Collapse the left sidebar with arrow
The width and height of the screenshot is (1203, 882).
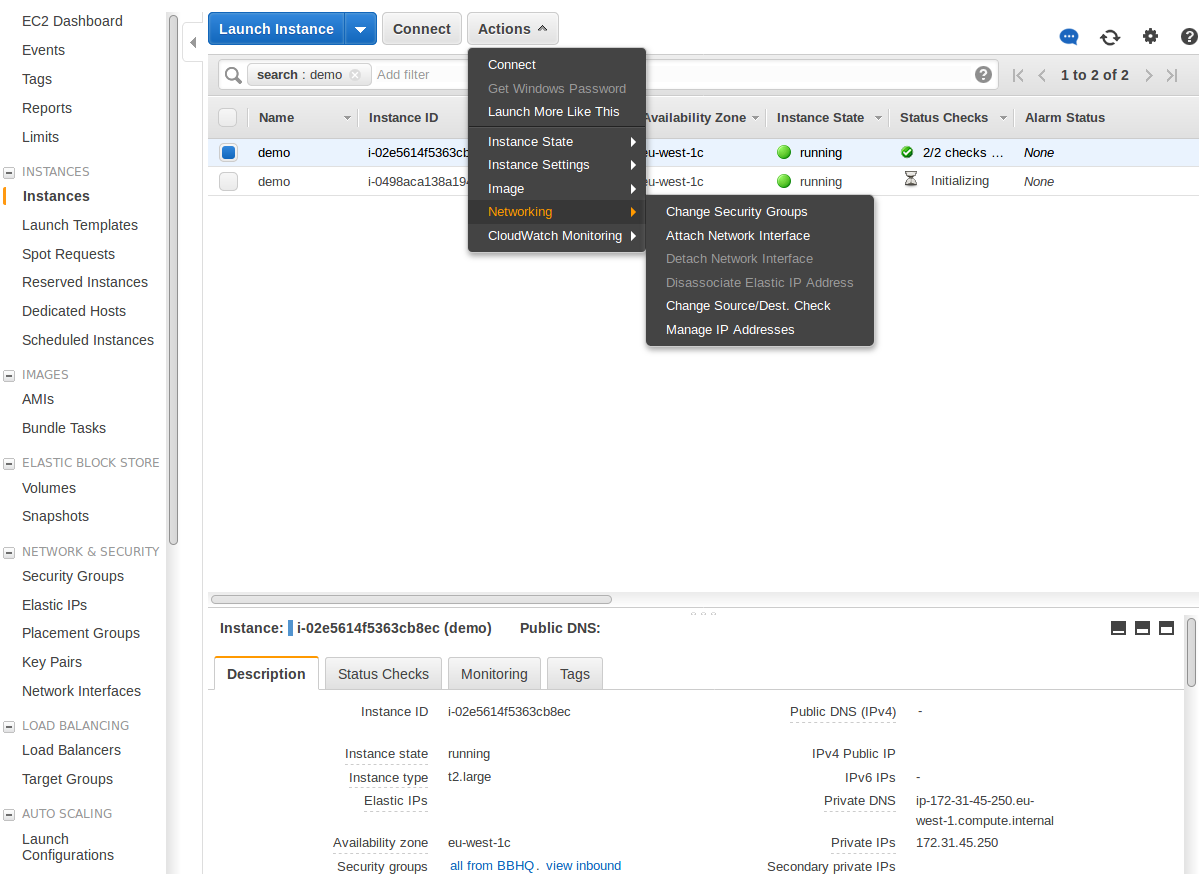coord(193,43)
